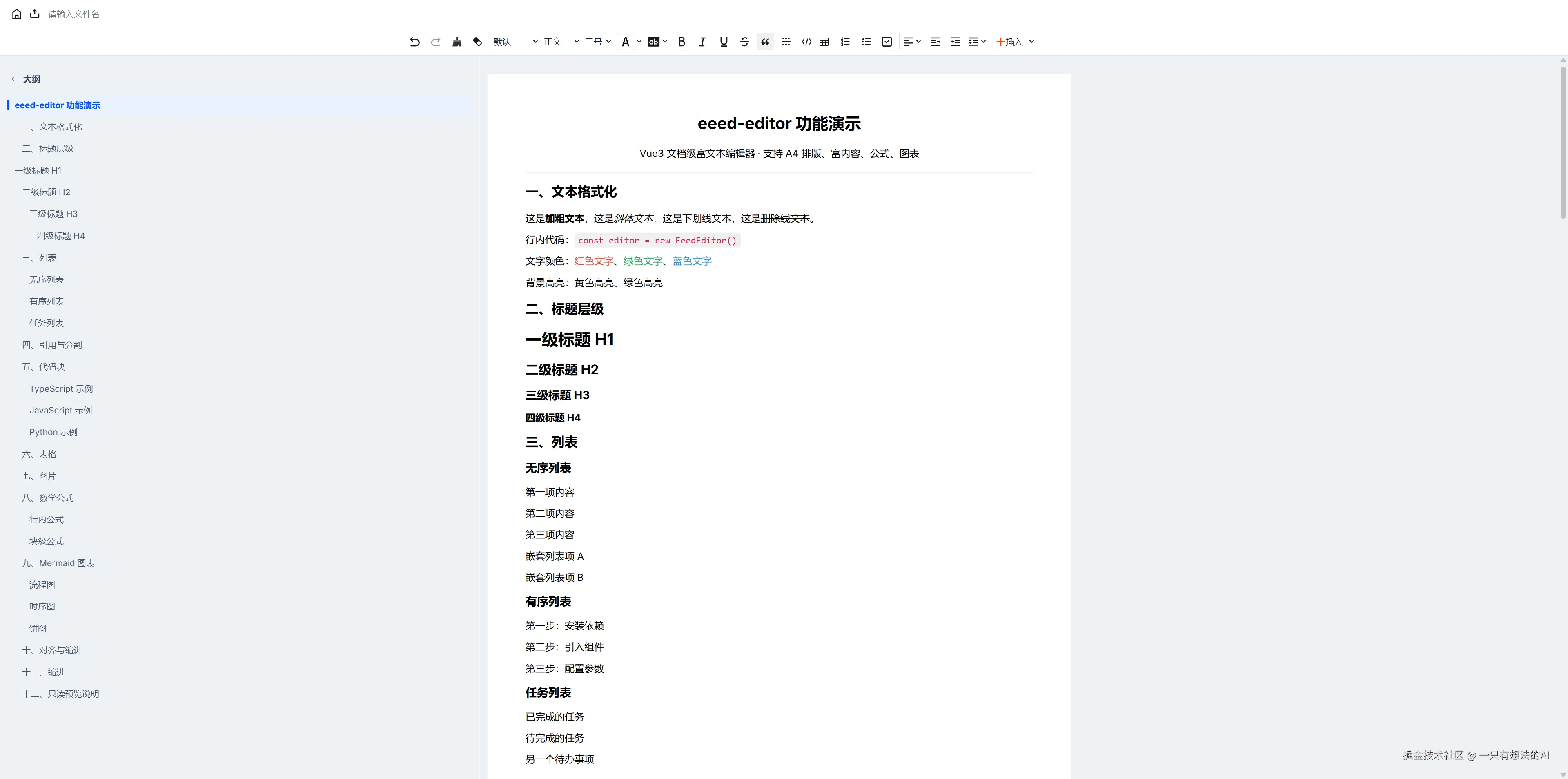Click the clear formatting eraser icon
The image size is (1568, 779).
pyautogui.click(x=477, y=41)
